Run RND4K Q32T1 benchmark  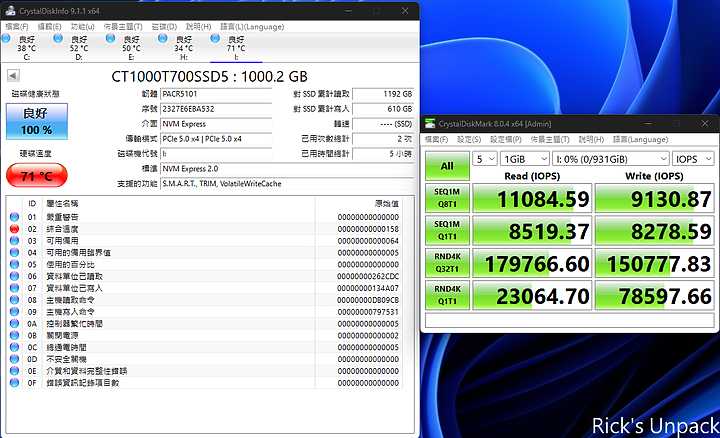click(x=447, y=263)
